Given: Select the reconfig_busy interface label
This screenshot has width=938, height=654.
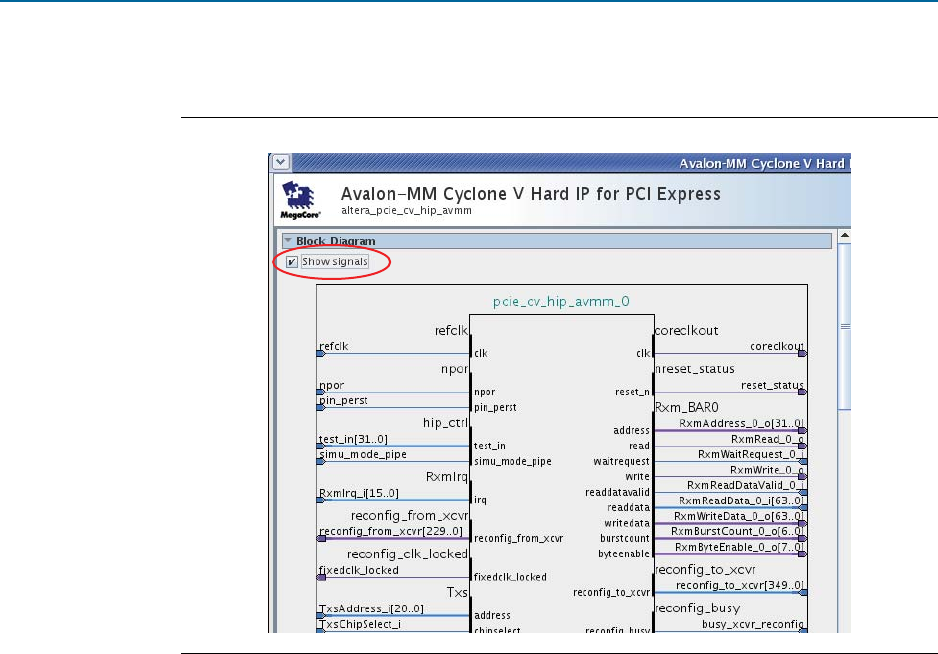Looking at the screenshot, I should [698, 608].
